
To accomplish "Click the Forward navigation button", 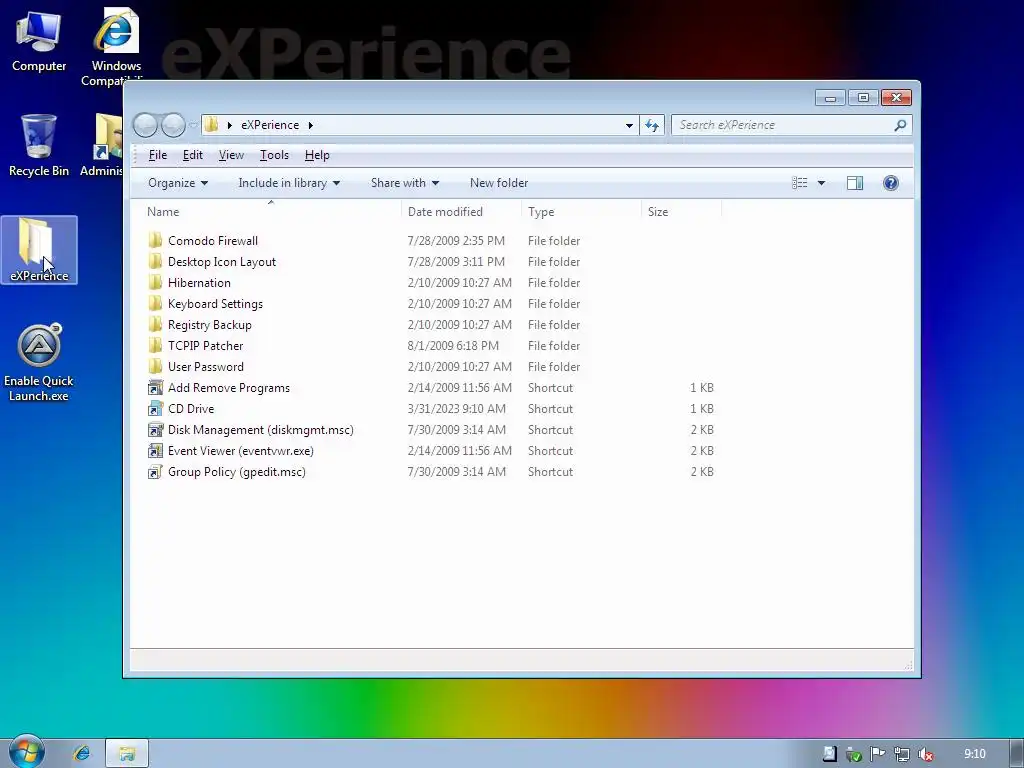I will click(173, 125).
